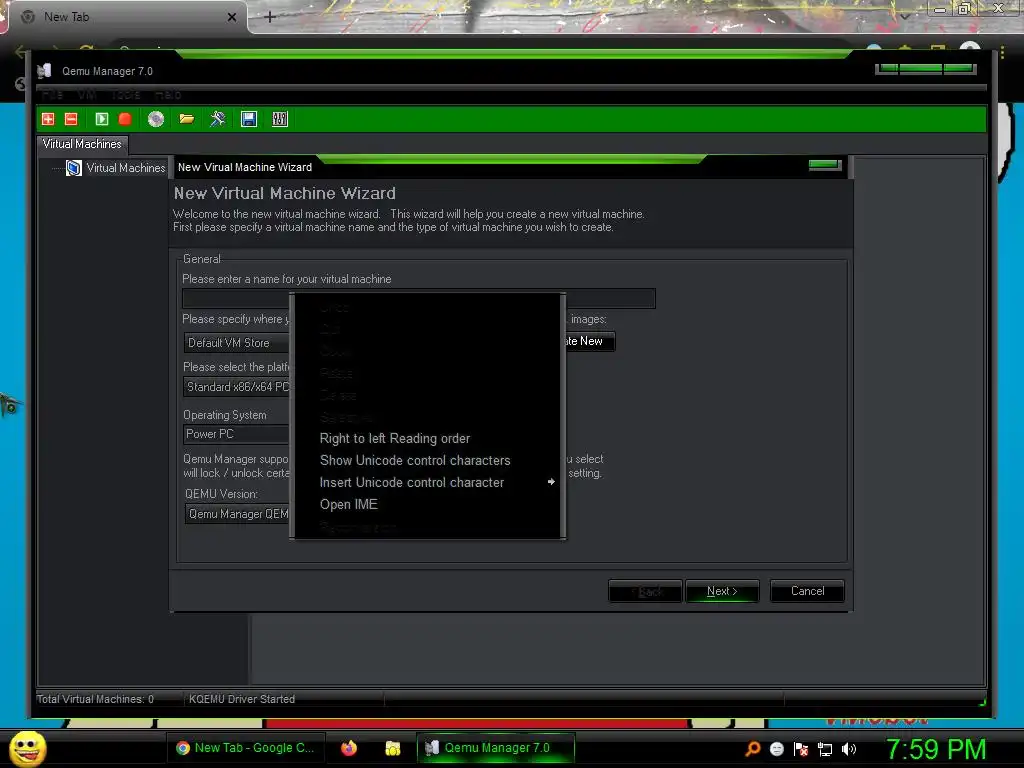Click the flag with red X tray icon

click(x=801, y=748)
